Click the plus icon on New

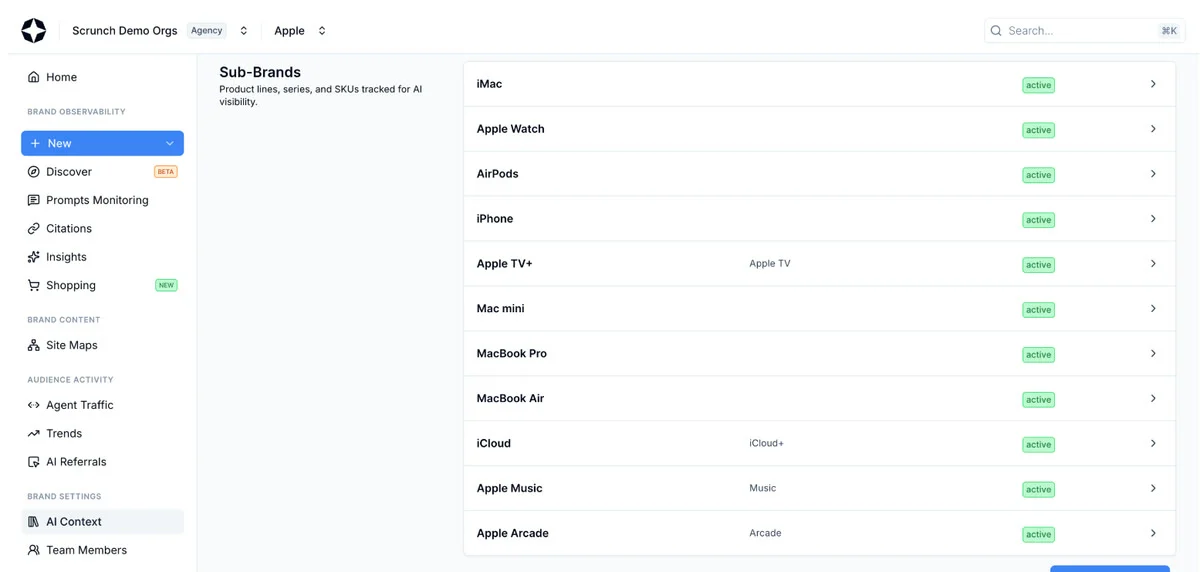coord(35,143)
